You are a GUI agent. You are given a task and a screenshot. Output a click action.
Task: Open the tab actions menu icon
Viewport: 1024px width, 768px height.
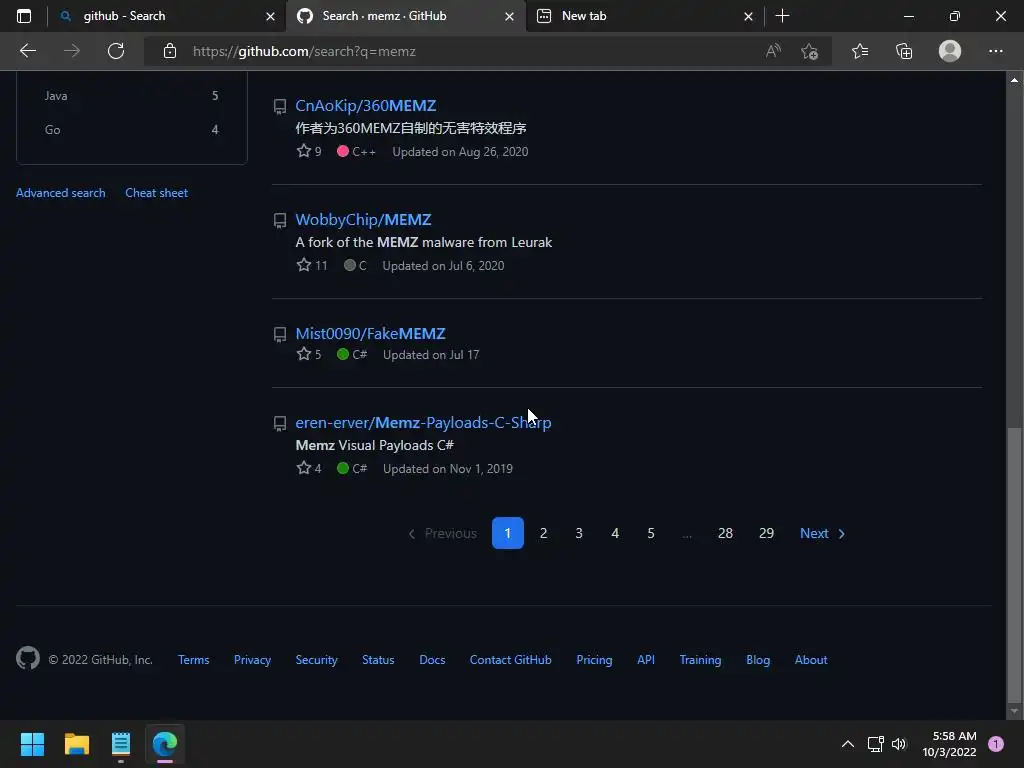24,16
